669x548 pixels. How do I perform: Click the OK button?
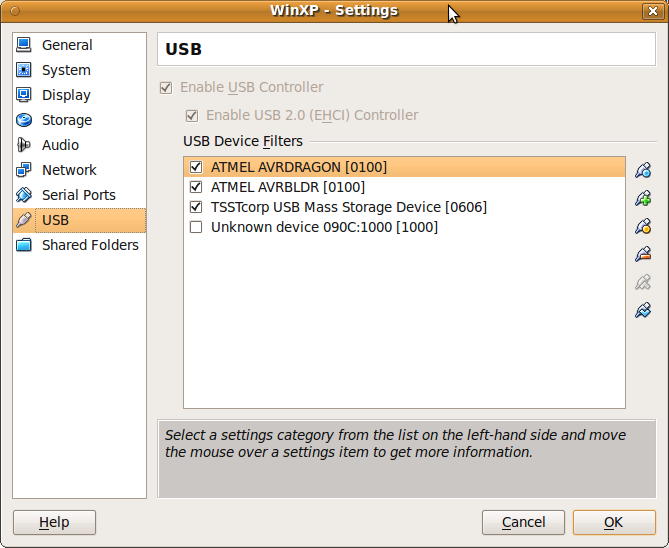[x=614, y=522]
